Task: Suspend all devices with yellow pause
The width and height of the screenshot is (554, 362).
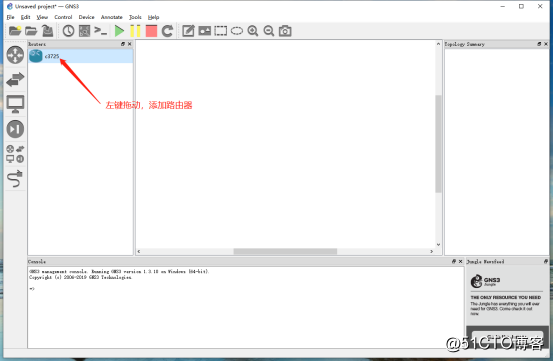Action: [x=135, y=31]
